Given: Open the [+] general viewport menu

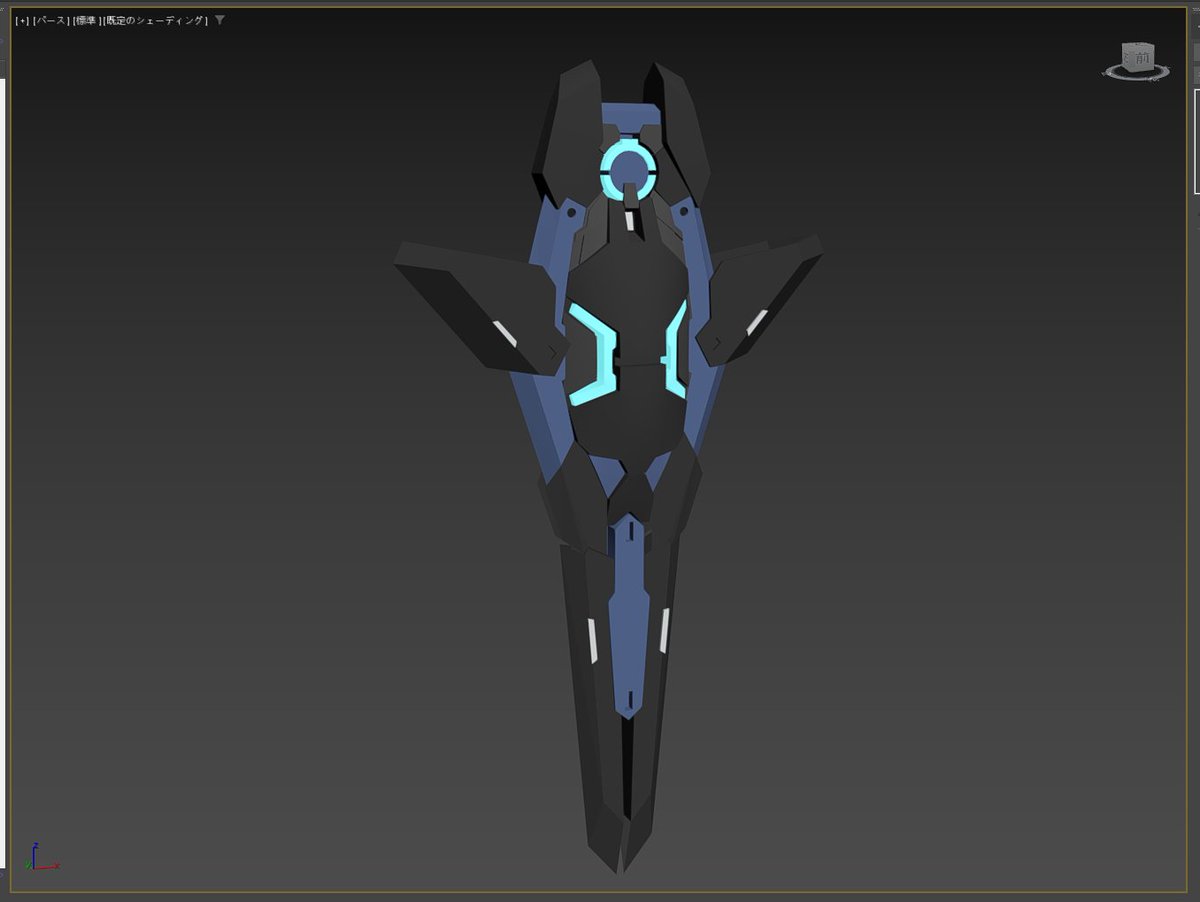Looking at the screenshot, I should coord(22,21).
